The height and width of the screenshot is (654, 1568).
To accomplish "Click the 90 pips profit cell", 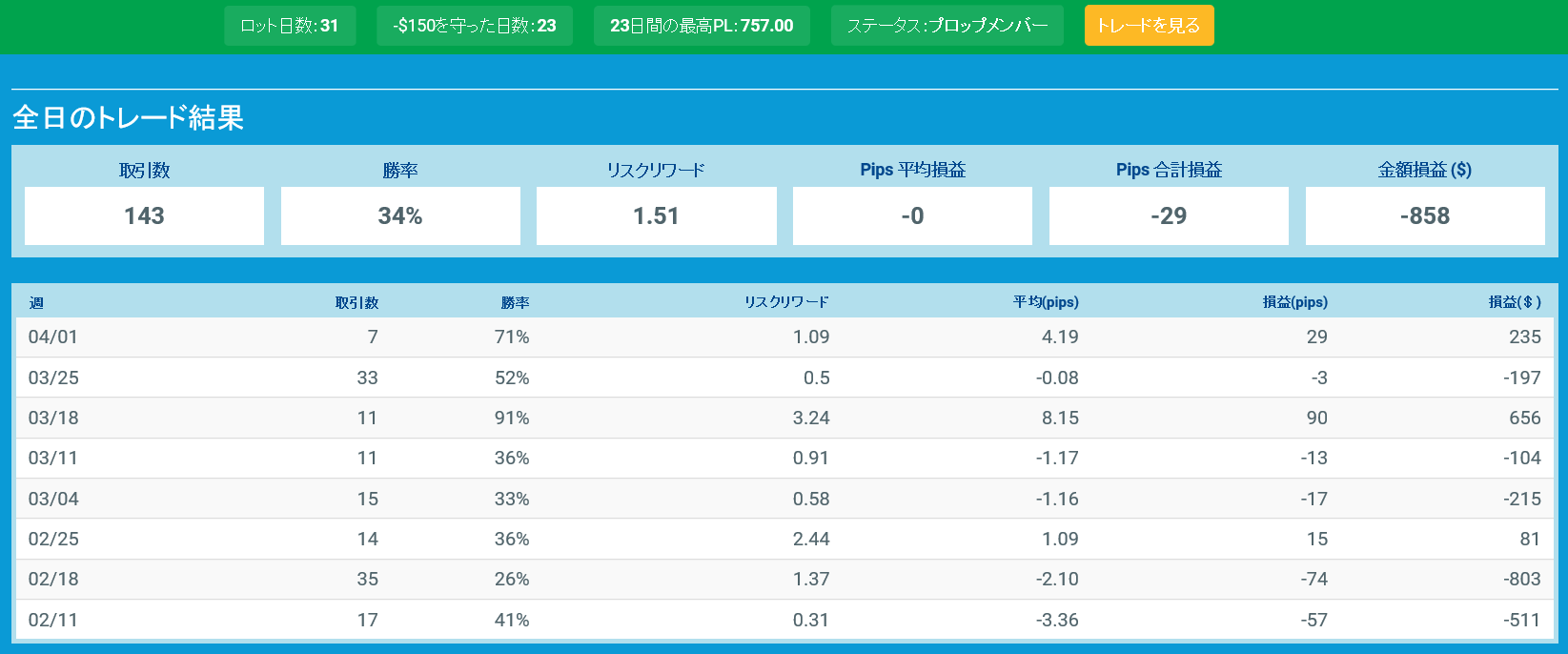I will [x=1317, y=418].
